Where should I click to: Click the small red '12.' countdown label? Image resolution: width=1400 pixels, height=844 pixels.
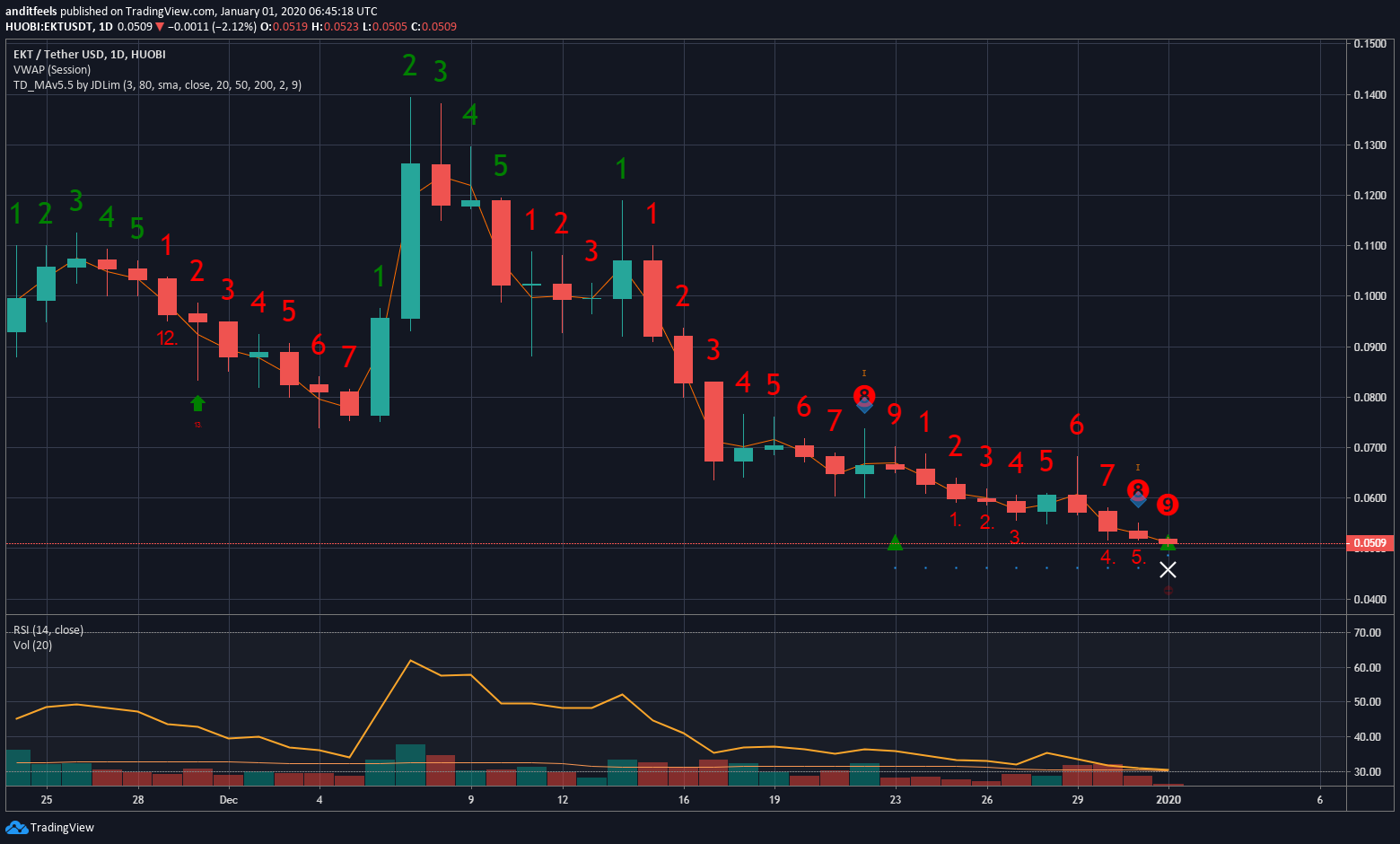point(168,338)
